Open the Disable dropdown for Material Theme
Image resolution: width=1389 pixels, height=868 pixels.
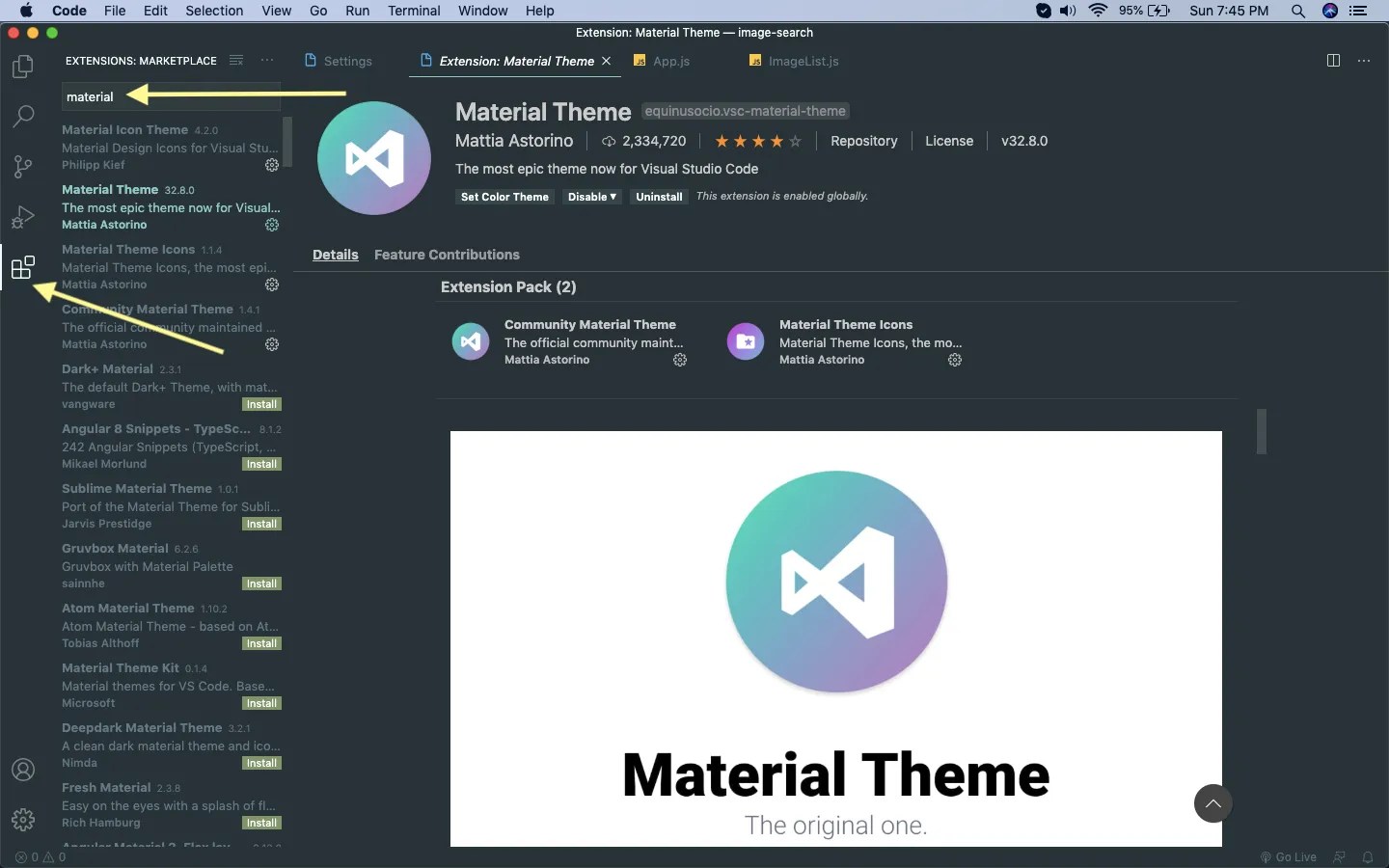click(x=591, y=197)
